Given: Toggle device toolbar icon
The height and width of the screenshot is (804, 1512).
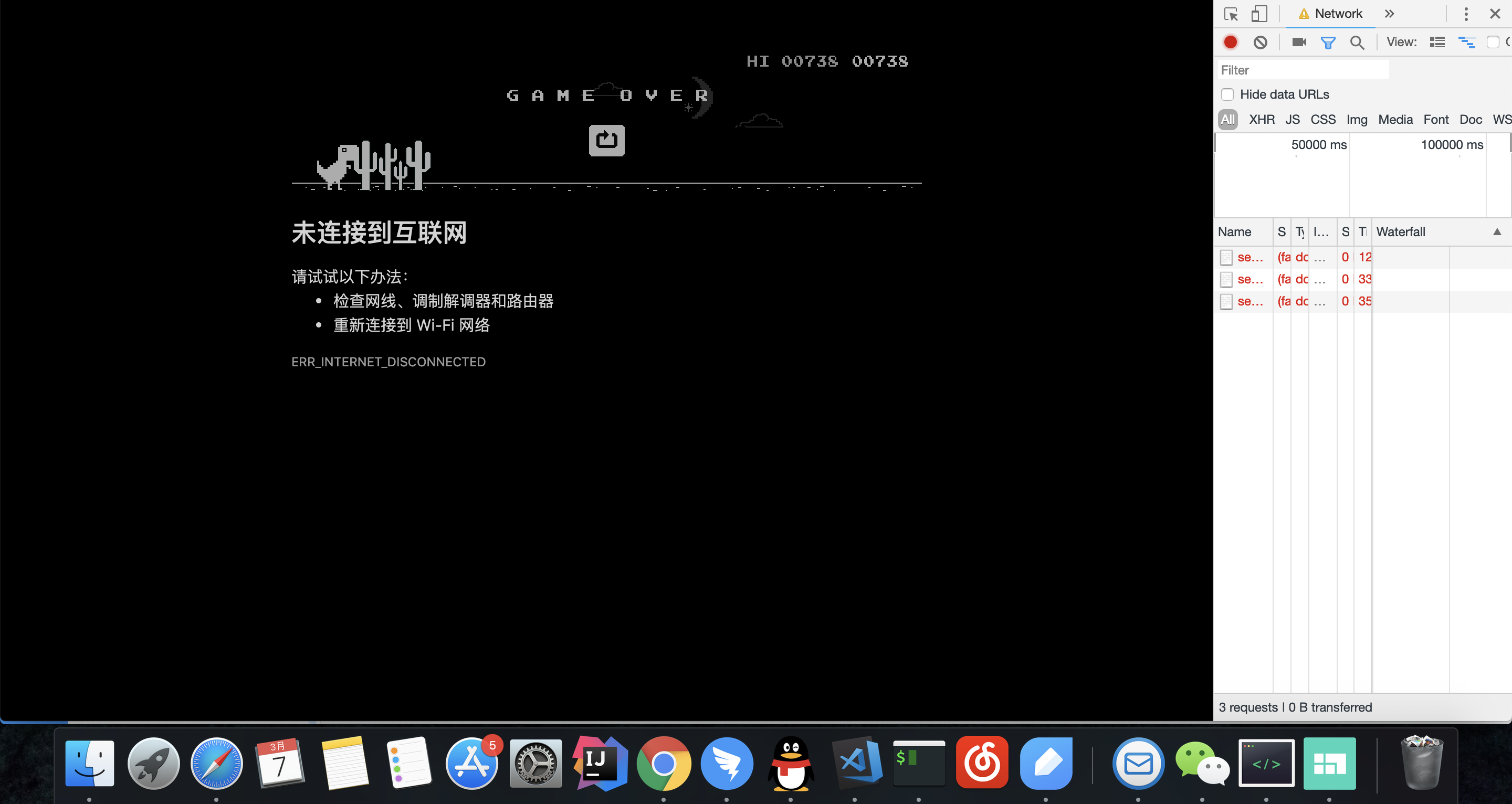Looking at the screenshot, I should coord(1259,14).
